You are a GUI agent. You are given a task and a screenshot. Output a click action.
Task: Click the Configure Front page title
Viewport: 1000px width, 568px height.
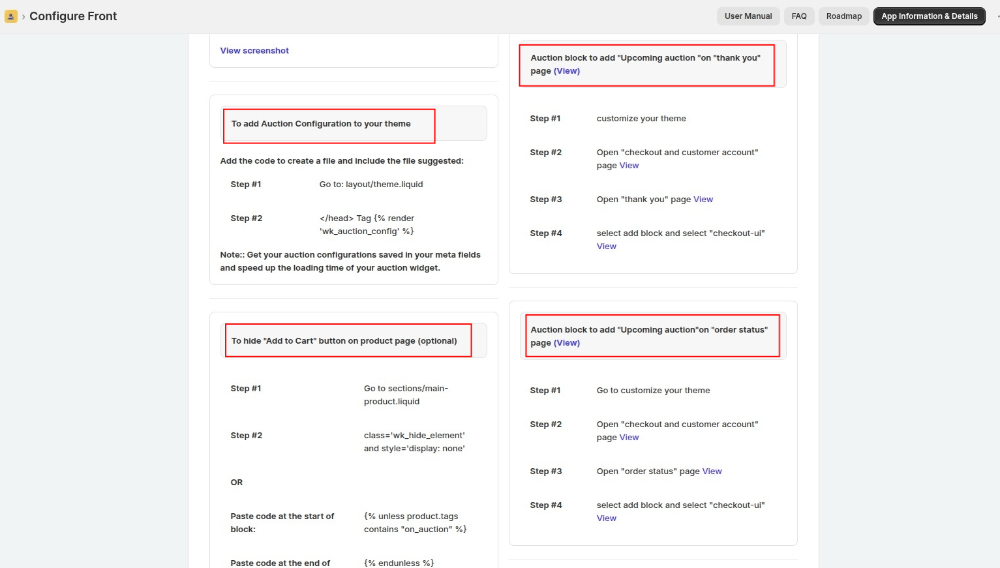(x=73, y=16)
